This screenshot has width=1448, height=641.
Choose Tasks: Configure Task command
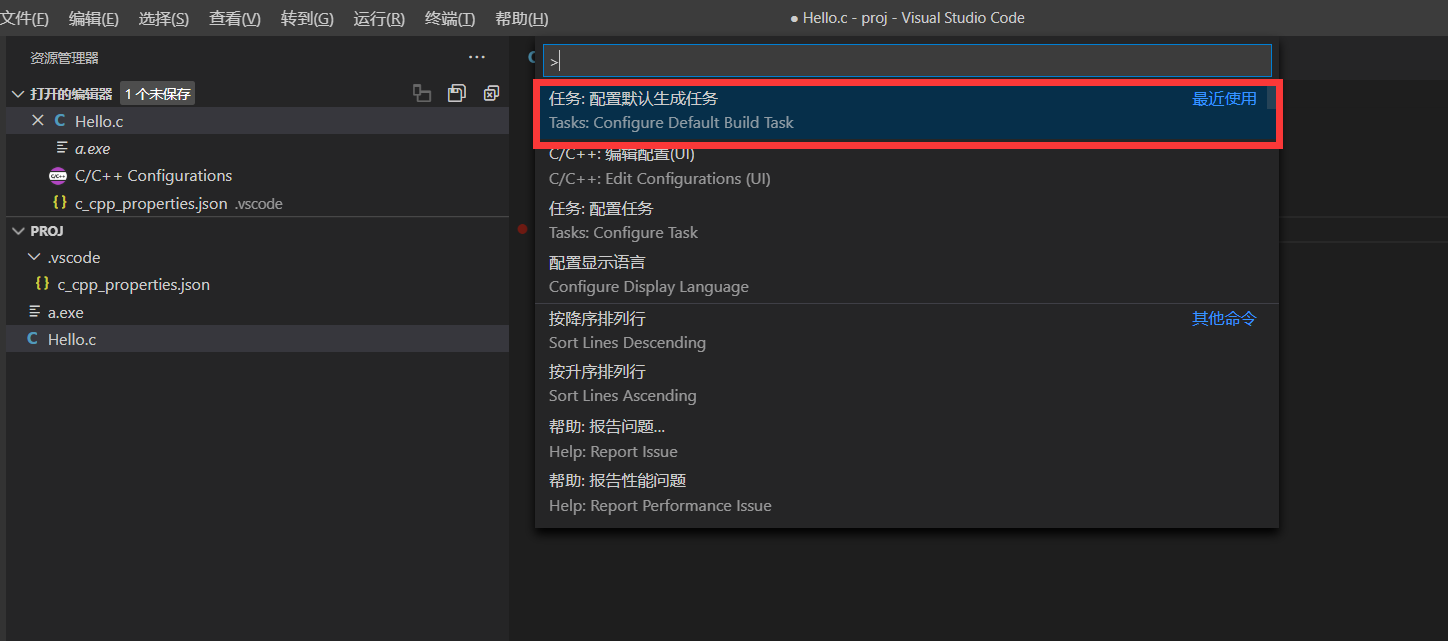(907, 221)
